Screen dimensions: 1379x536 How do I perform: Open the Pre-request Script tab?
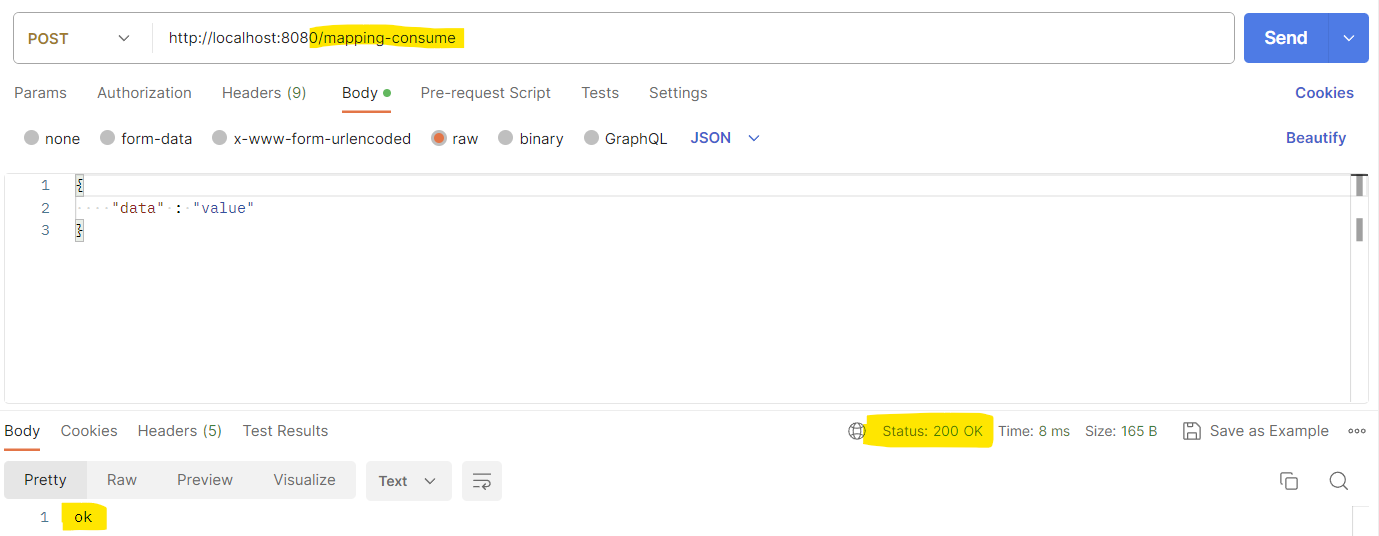(485, 93)
